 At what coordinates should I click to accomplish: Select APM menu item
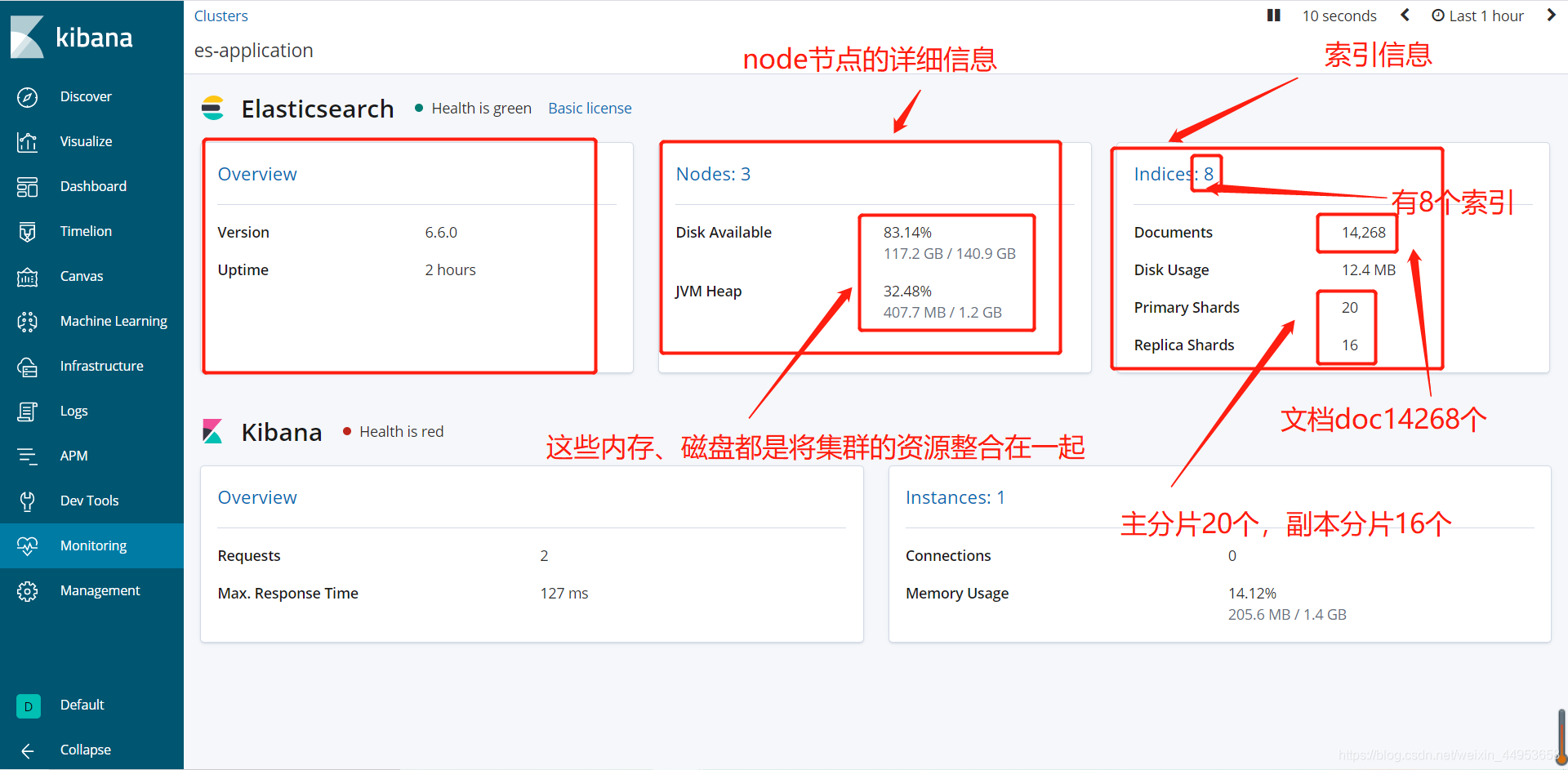[x=73, y=456]
